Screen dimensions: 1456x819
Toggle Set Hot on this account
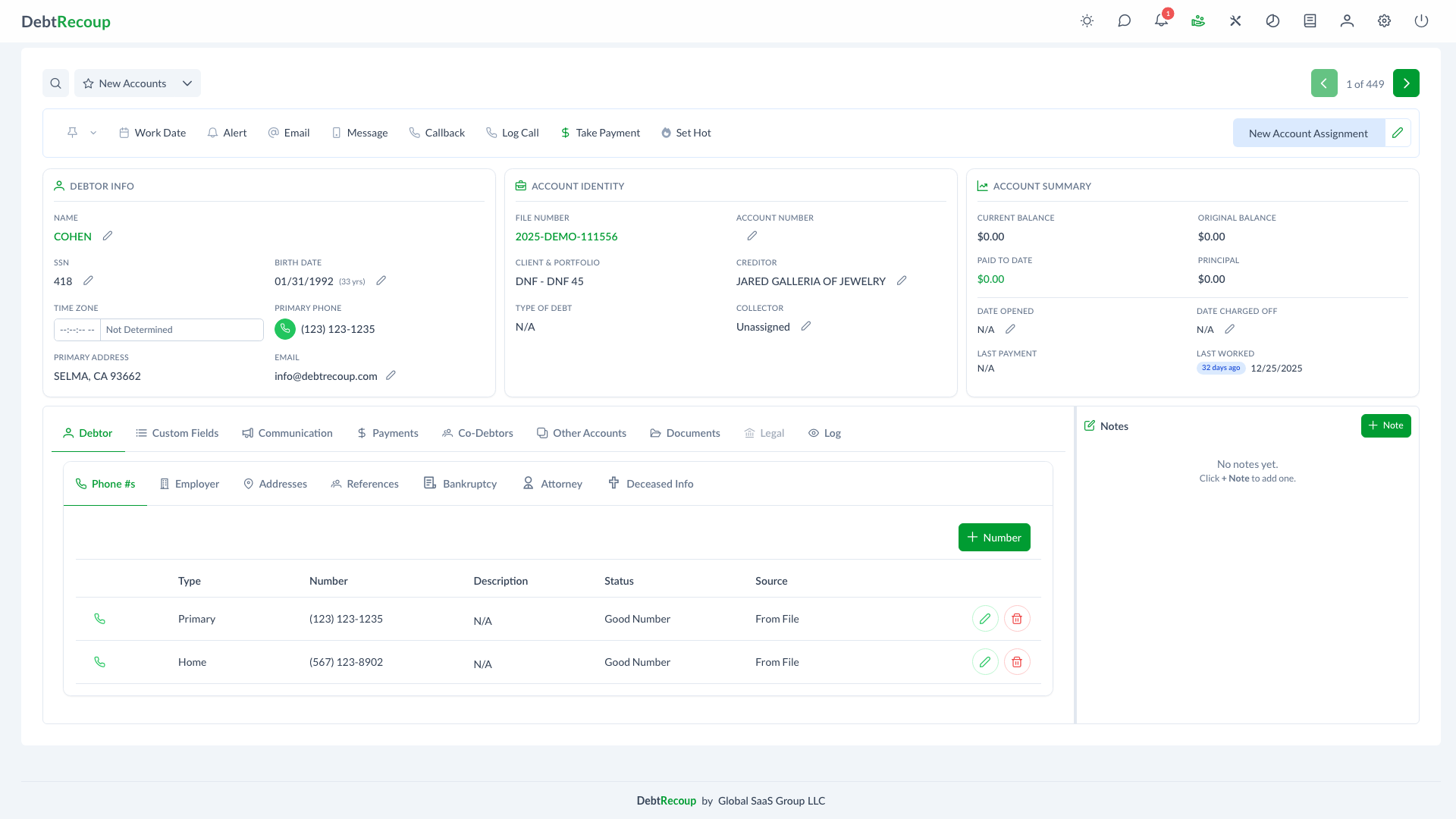pos(686,132)
